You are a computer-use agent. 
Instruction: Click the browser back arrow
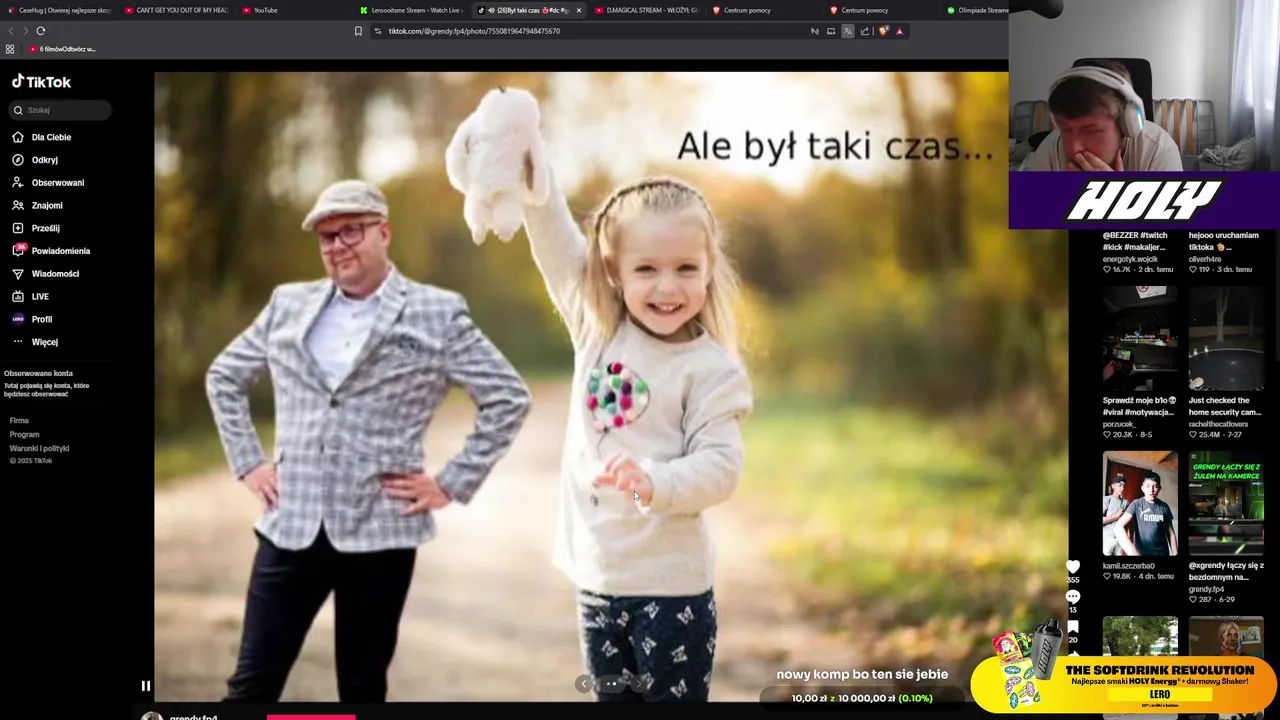[11, 31]
